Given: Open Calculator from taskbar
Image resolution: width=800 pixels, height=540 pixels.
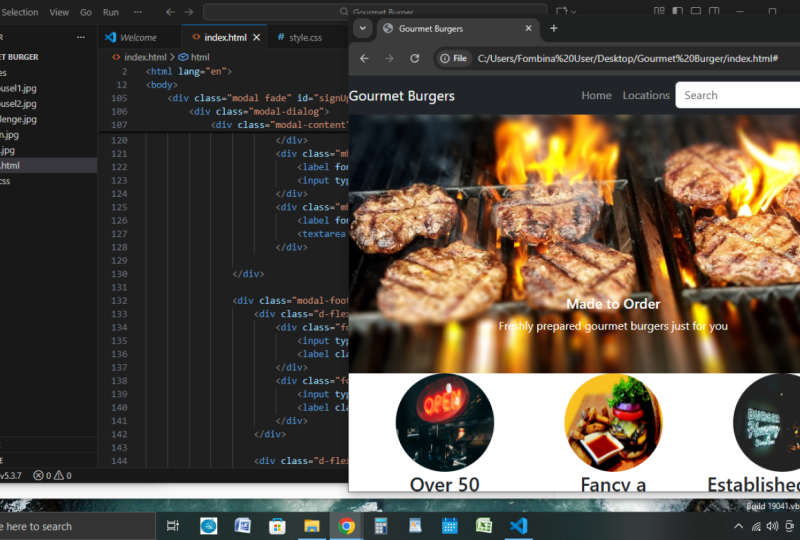Looking at the screenshot, I should pos(381,526).
